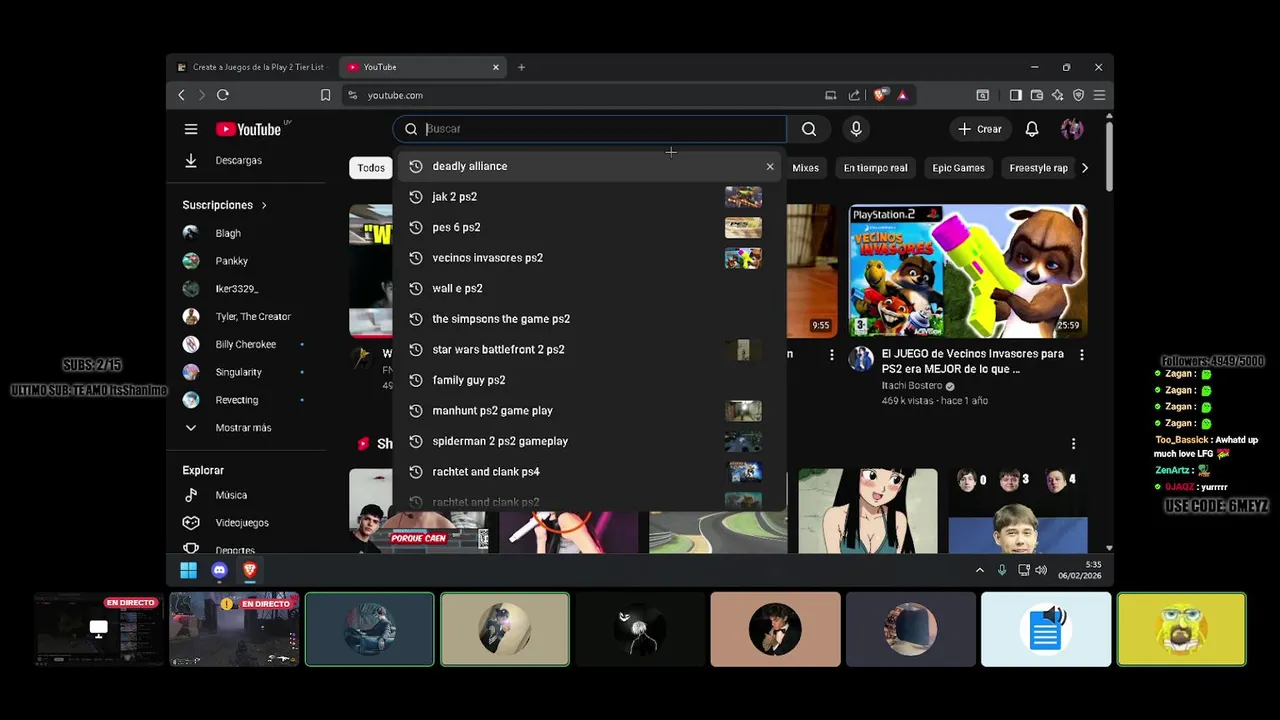The width and height of the screenshot is (1280, 720).
Task: Toggle the browser sidebar panel
Action: pos(1015,95)
